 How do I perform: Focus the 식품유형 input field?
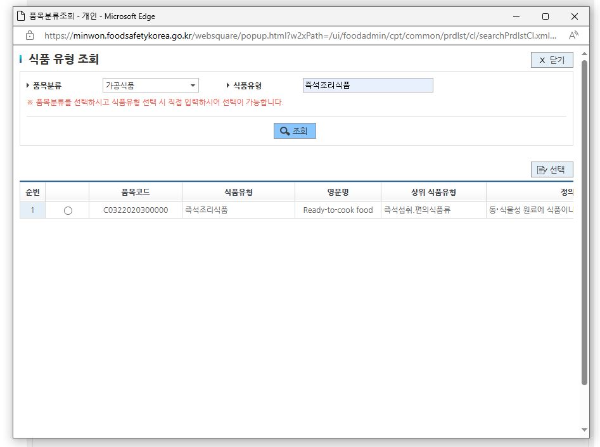pos(368,85)
